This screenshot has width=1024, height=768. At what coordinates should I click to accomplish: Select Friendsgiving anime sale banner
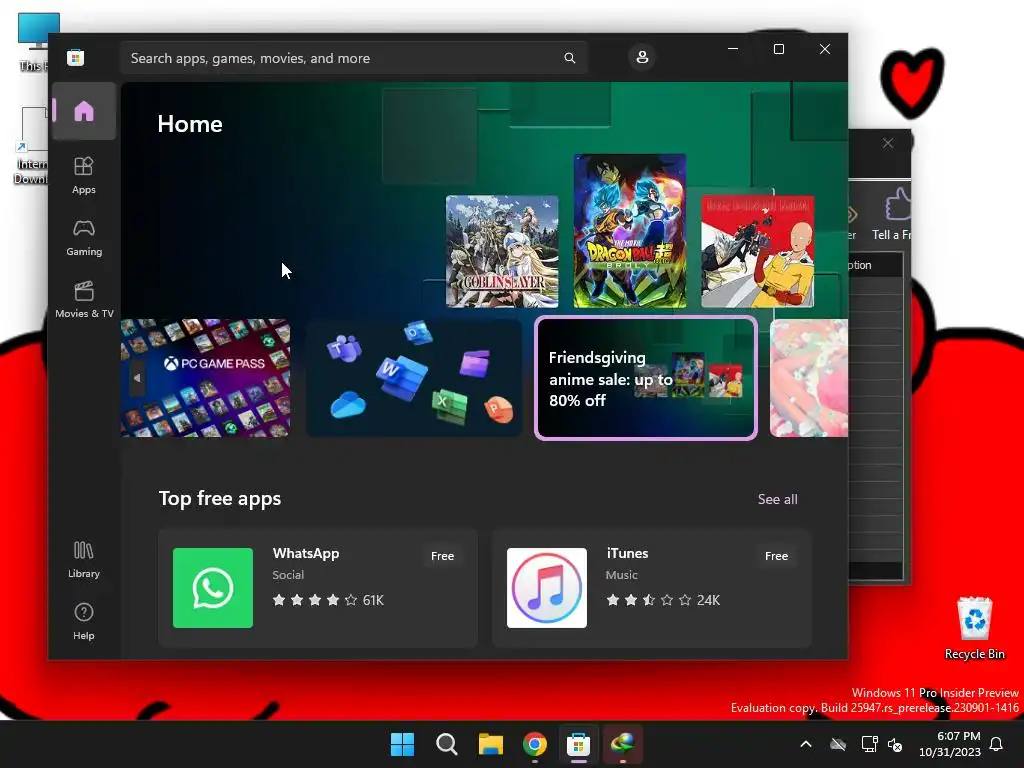click(646, 377)
